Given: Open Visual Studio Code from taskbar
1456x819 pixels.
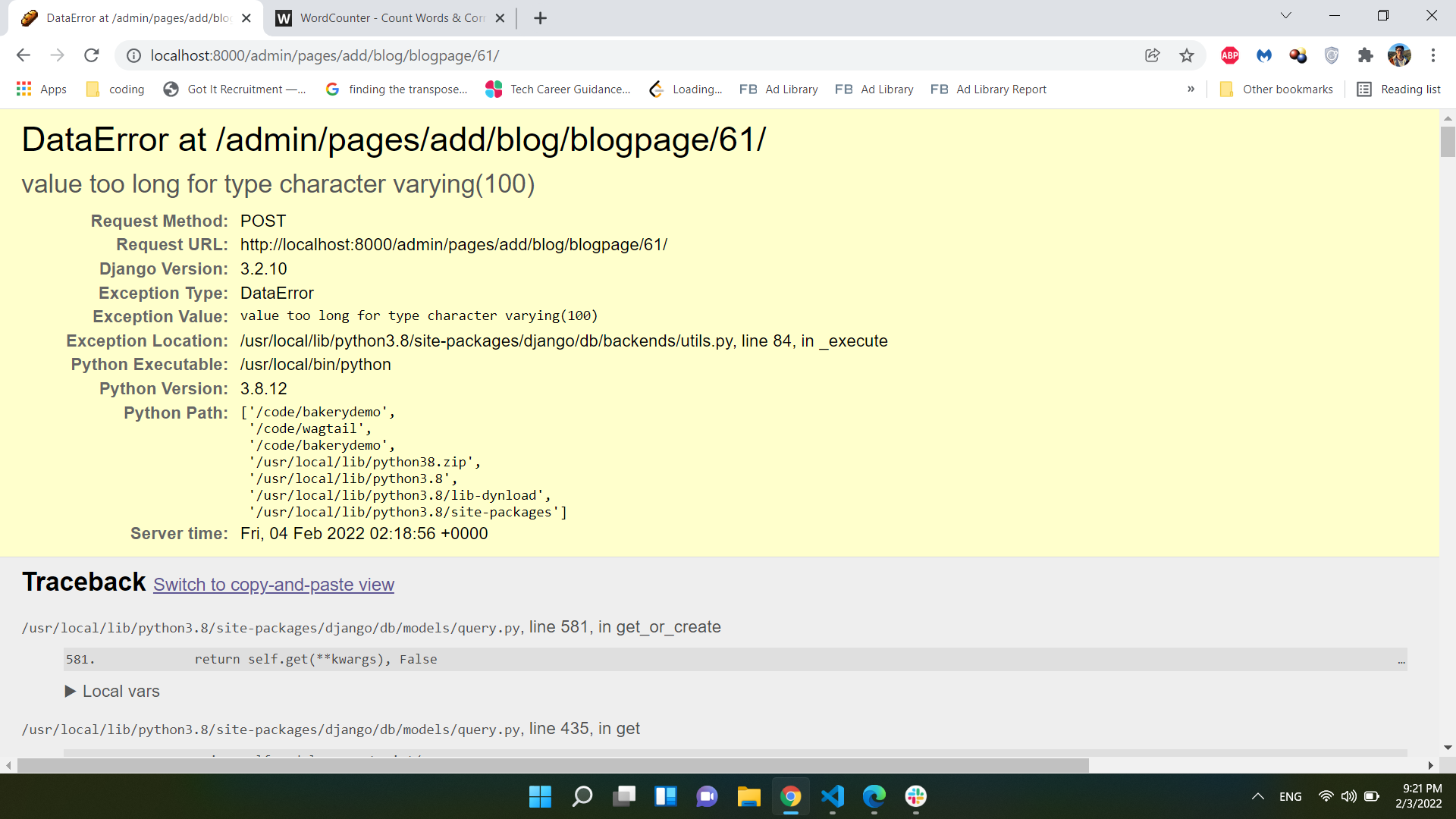Looking at the screenshot, I should point(832,796).
